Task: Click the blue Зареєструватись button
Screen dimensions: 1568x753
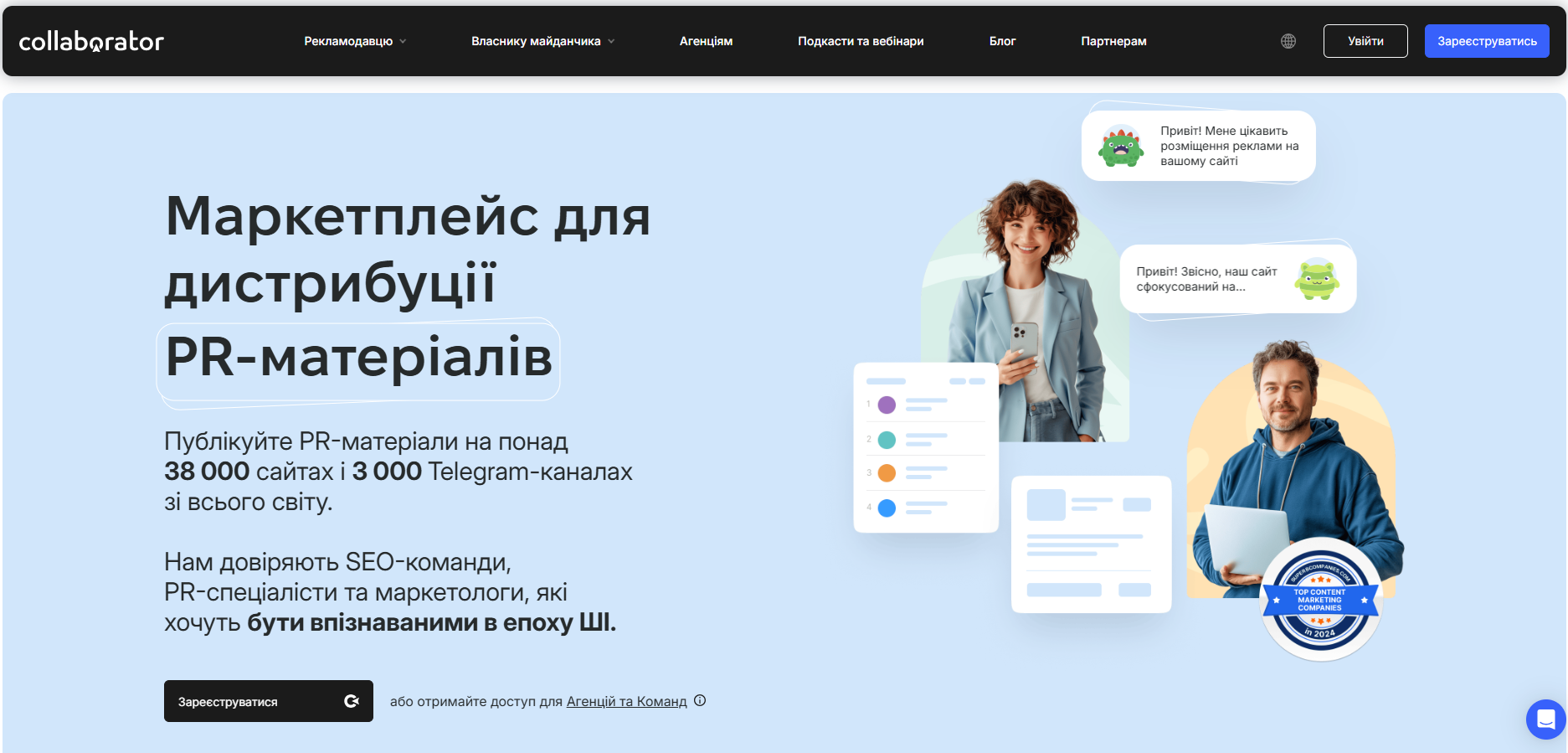Action: 1487,41
